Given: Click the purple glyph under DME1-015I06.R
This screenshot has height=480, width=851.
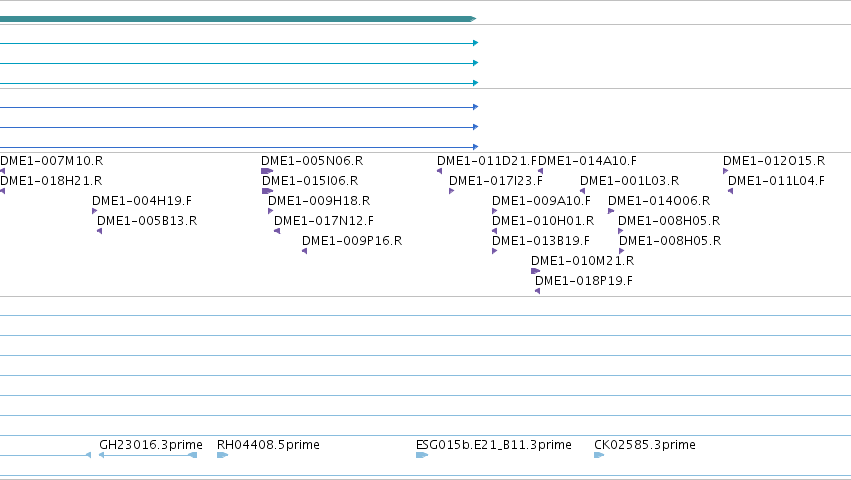Looking at the screenshot, I should click(x=268, y=191).
